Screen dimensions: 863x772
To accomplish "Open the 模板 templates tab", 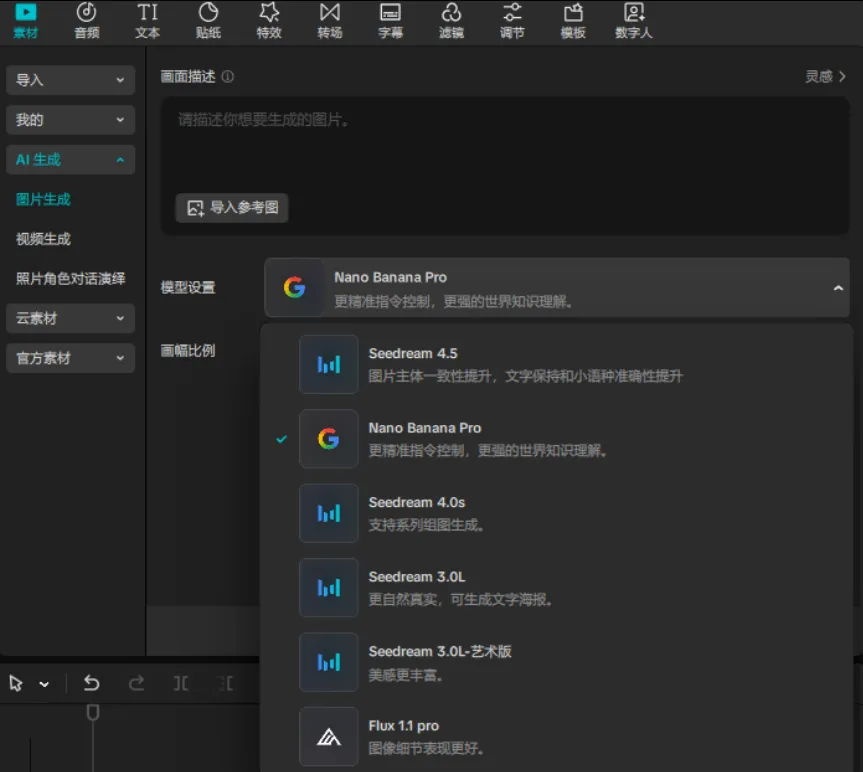I will click(x=573, y=22).
